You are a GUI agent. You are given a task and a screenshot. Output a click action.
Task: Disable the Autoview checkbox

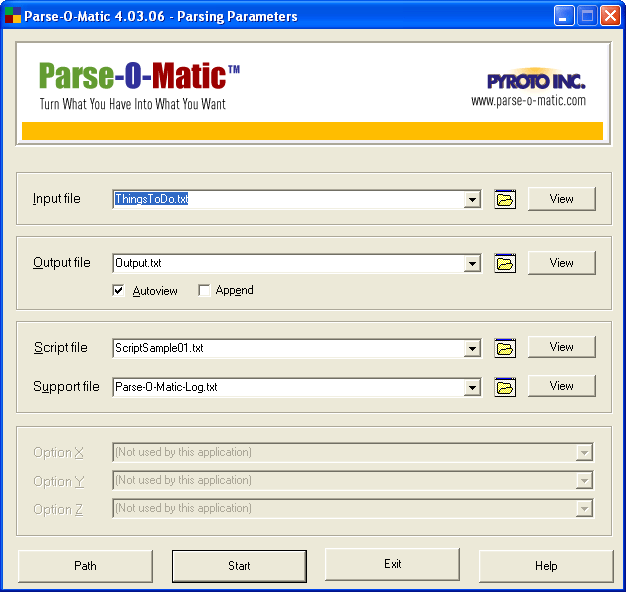119,291
